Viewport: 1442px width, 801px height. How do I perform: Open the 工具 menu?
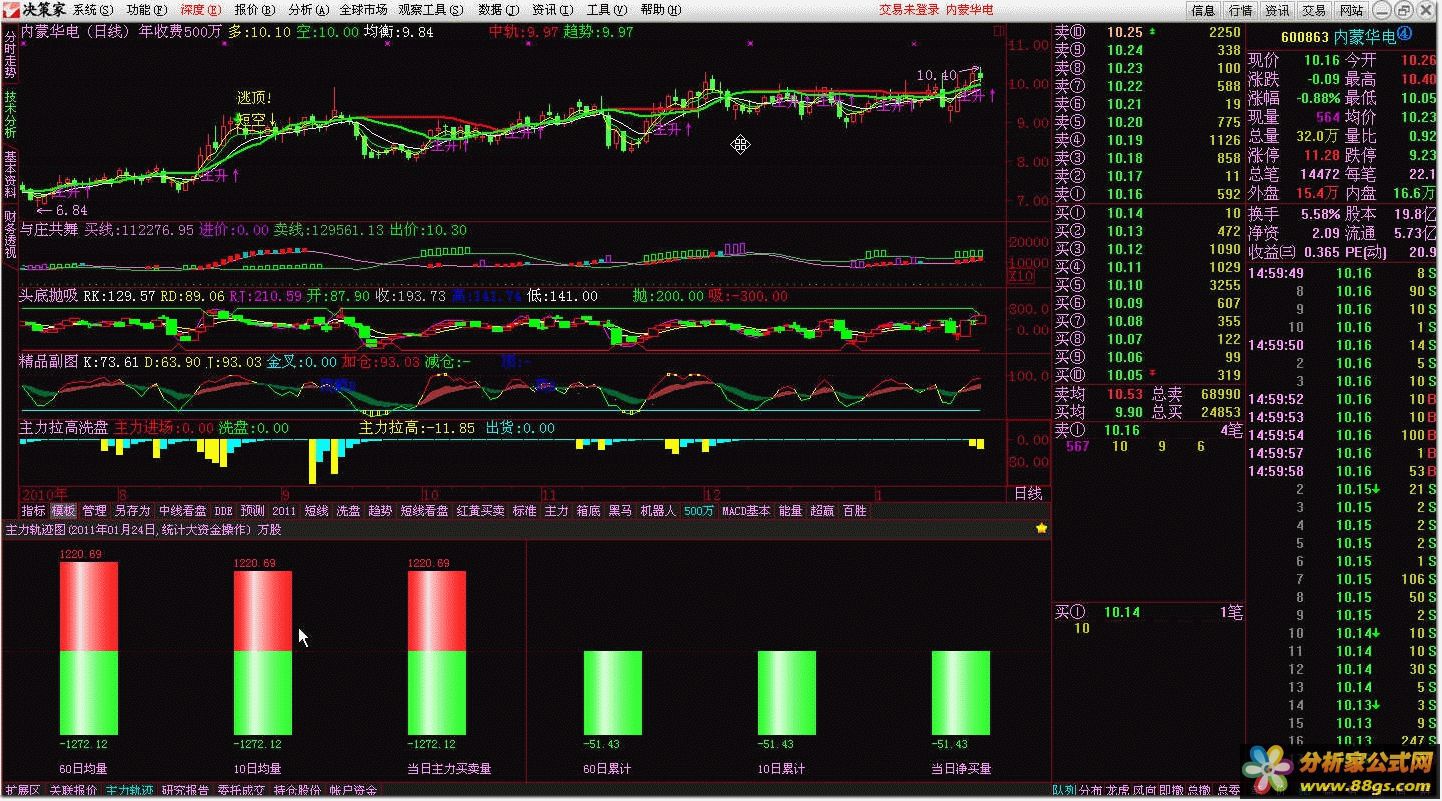click(606, 10)
